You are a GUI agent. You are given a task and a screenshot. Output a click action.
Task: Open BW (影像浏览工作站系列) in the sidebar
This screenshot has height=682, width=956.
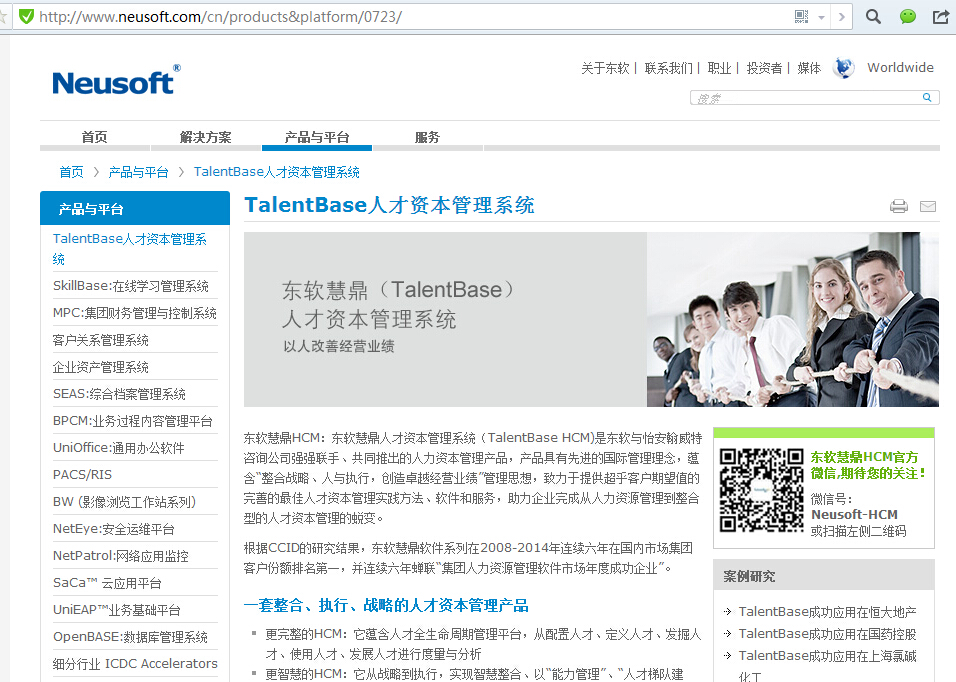tap(124, 502)
